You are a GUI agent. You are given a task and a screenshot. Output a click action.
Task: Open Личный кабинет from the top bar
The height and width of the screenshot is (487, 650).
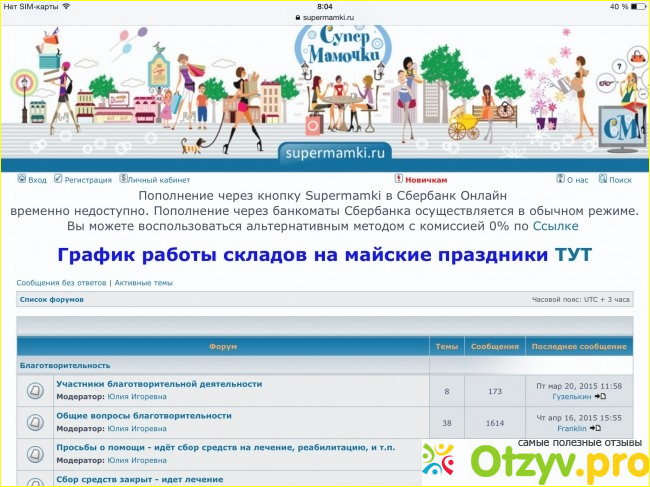pos(123,179)
